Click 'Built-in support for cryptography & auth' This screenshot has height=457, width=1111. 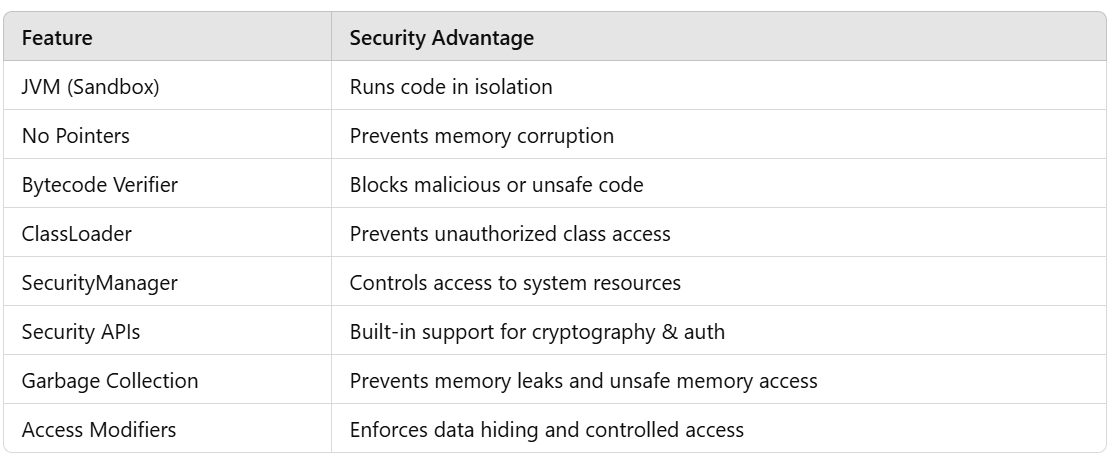click(x=537, y=331)
